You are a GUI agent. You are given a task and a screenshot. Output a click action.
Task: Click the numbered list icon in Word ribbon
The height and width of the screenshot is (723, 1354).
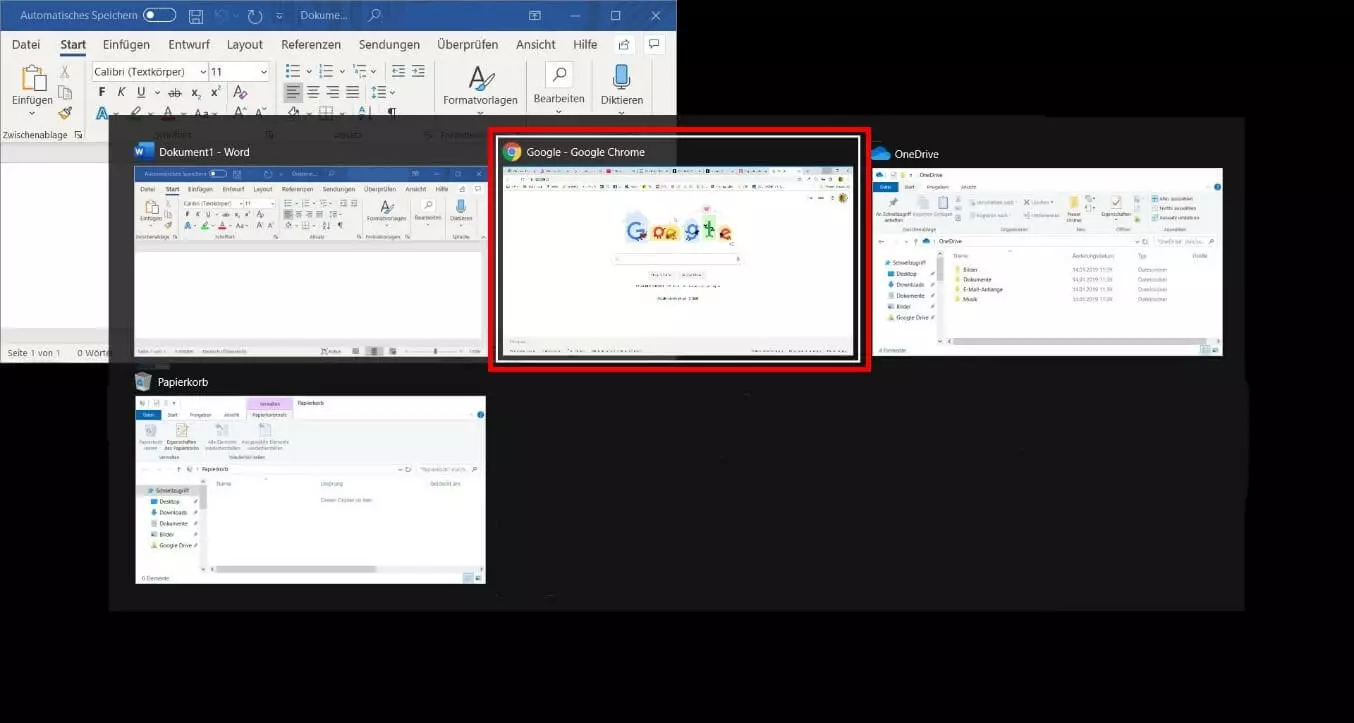325,71
